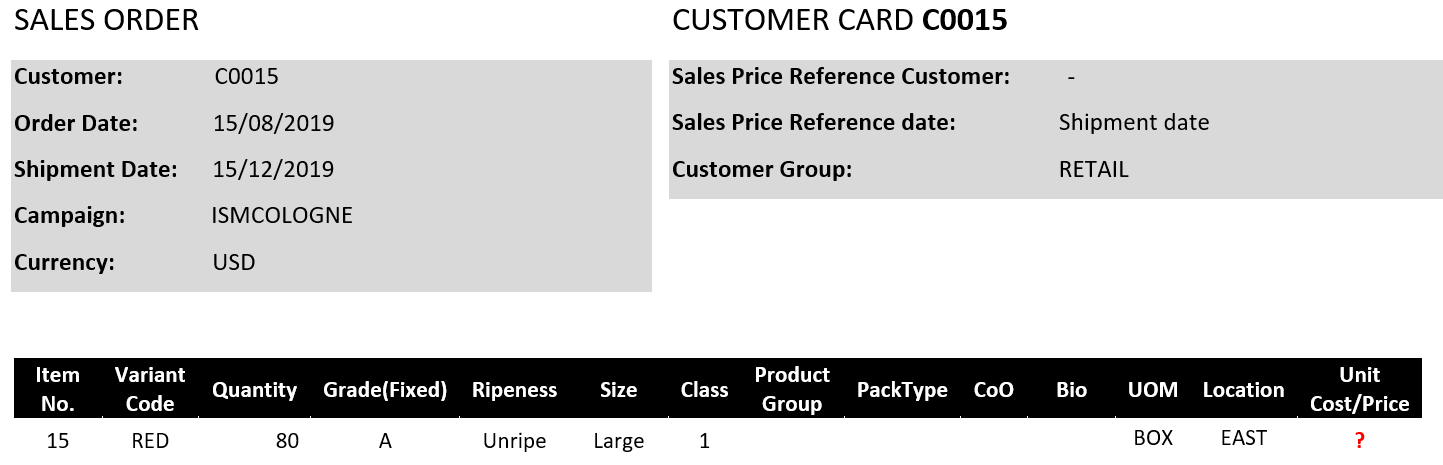Viewport: 1443px width, 465px height.
Task: Click the Unit Cost/Price column header
Action: [x=1359, y=389]
